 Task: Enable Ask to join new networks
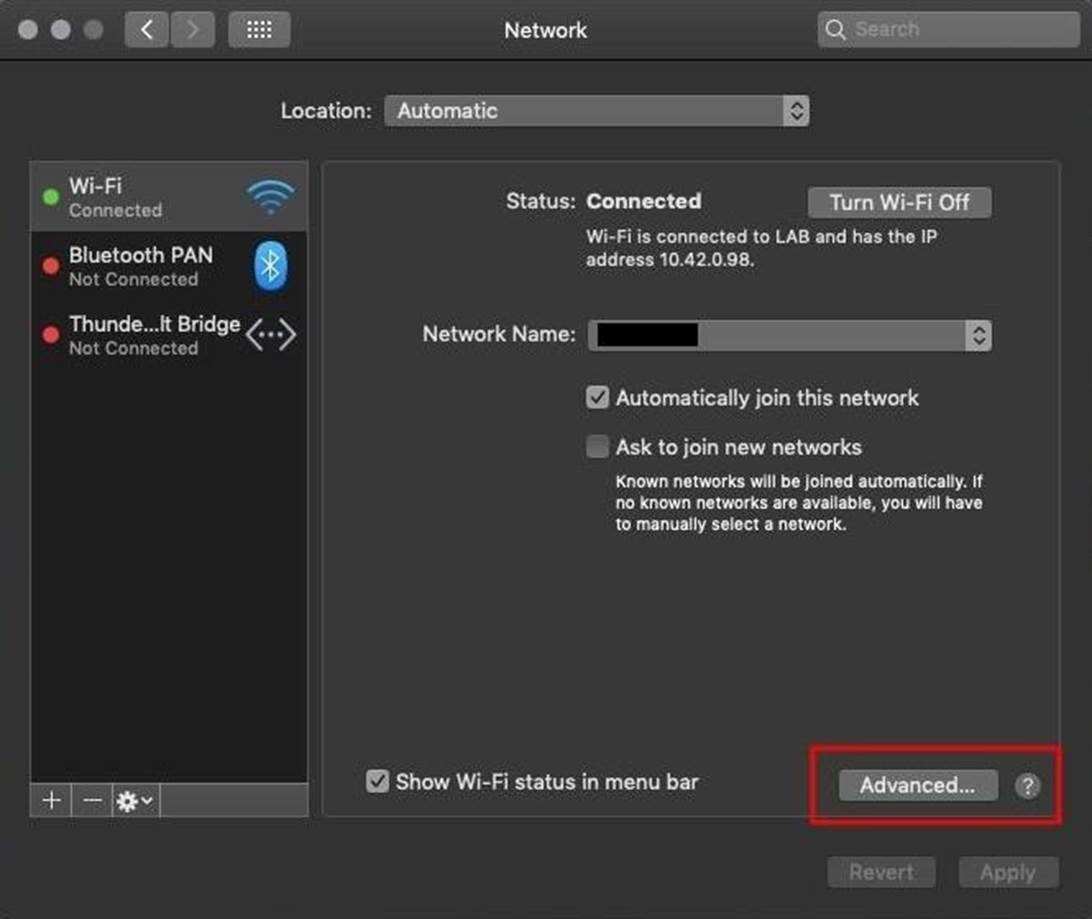[597, 447]
